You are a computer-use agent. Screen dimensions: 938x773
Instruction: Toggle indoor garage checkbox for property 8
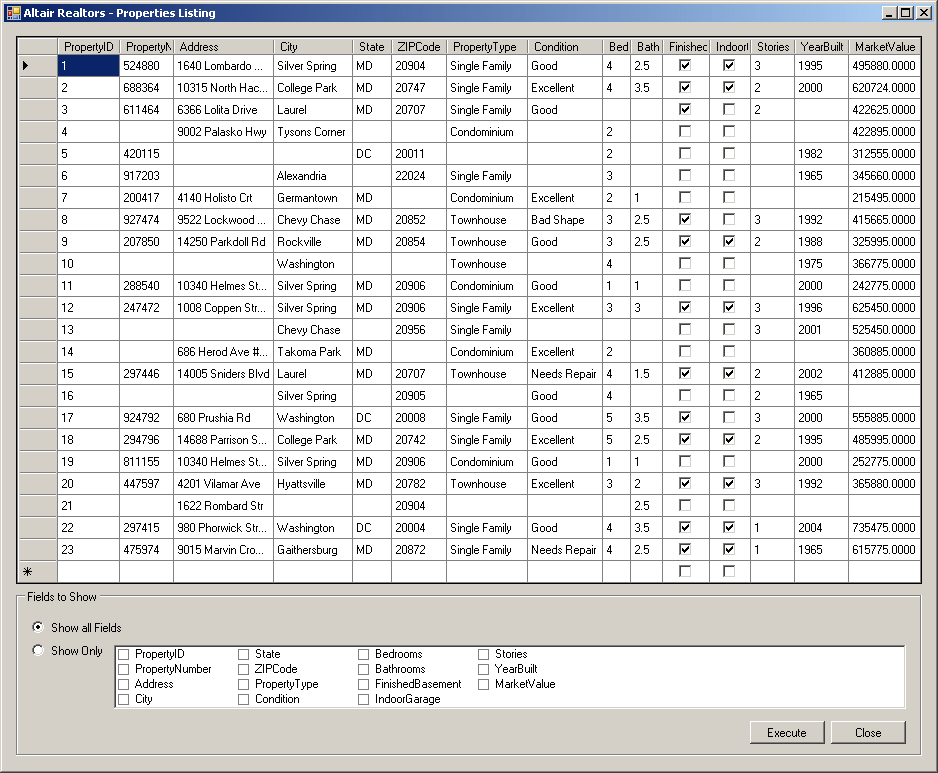point(729,220)
